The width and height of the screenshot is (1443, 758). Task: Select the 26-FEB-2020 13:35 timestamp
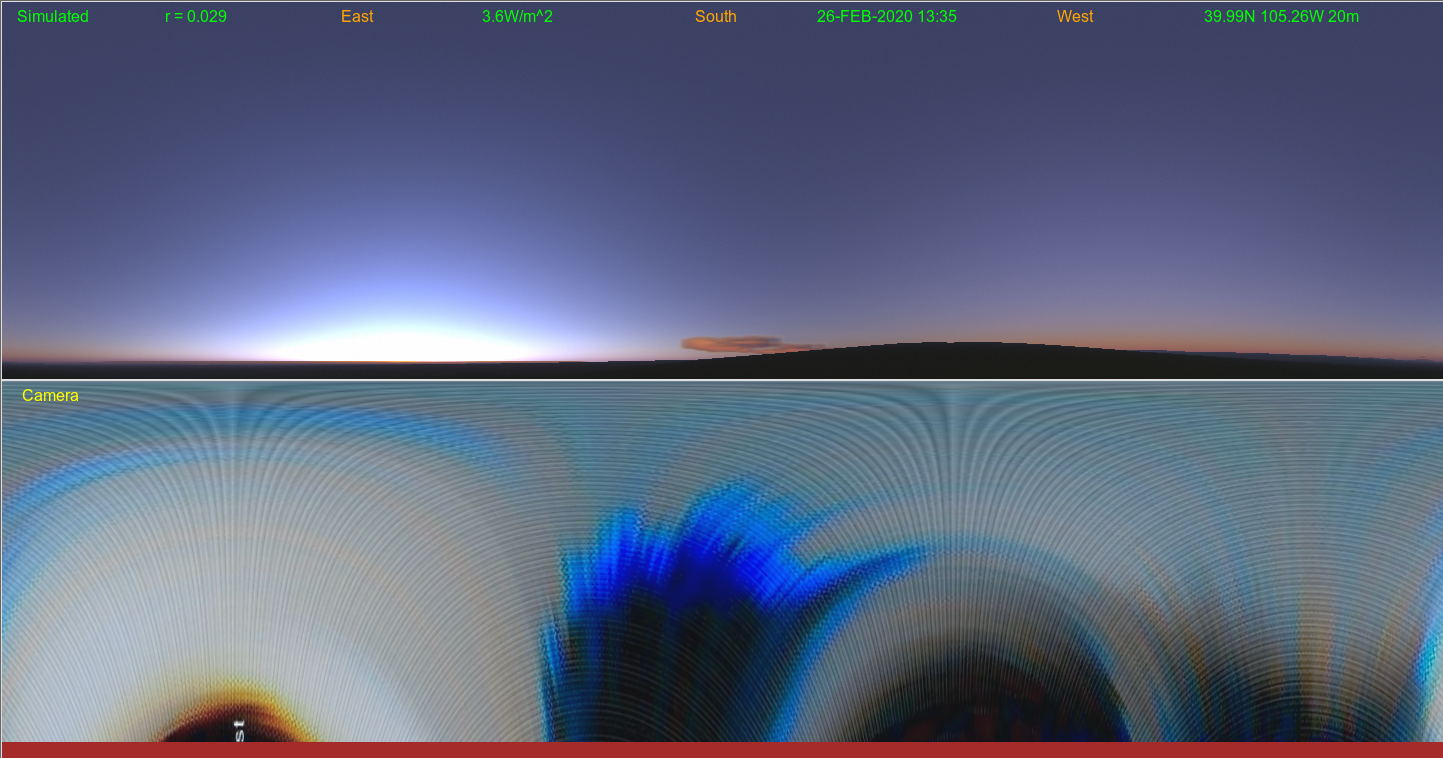tap(886, 17)
